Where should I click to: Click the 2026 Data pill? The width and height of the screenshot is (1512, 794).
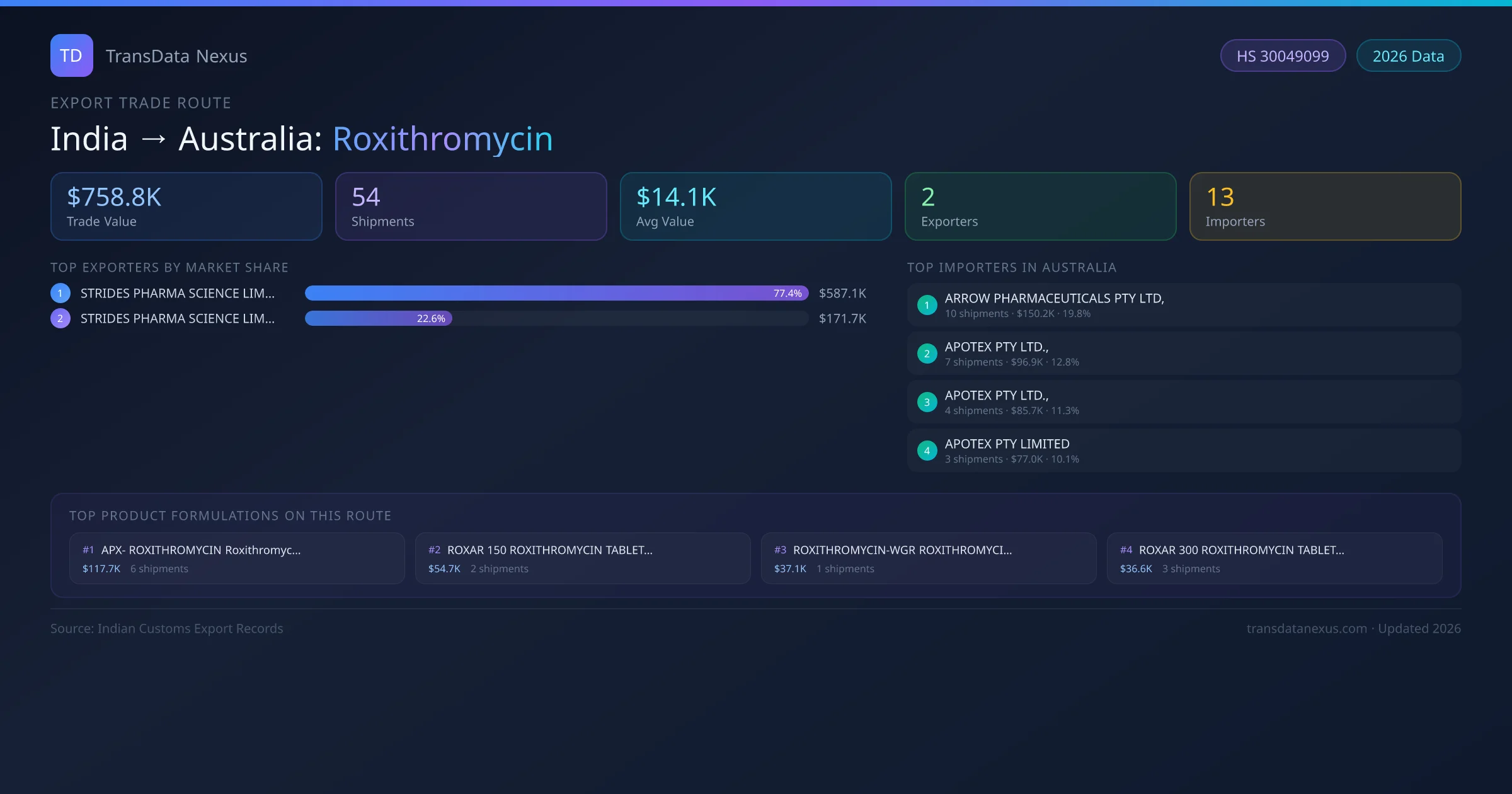point(1408,56)
